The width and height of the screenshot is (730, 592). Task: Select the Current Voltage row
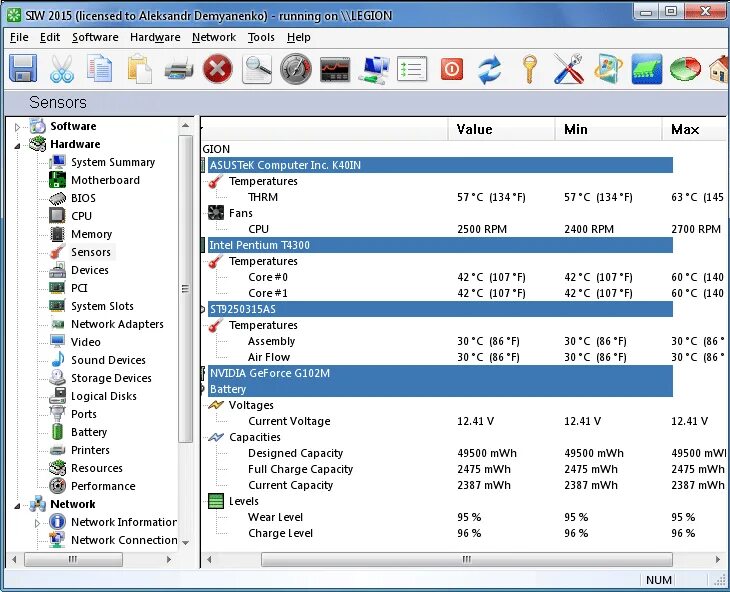tap(463, 421)
